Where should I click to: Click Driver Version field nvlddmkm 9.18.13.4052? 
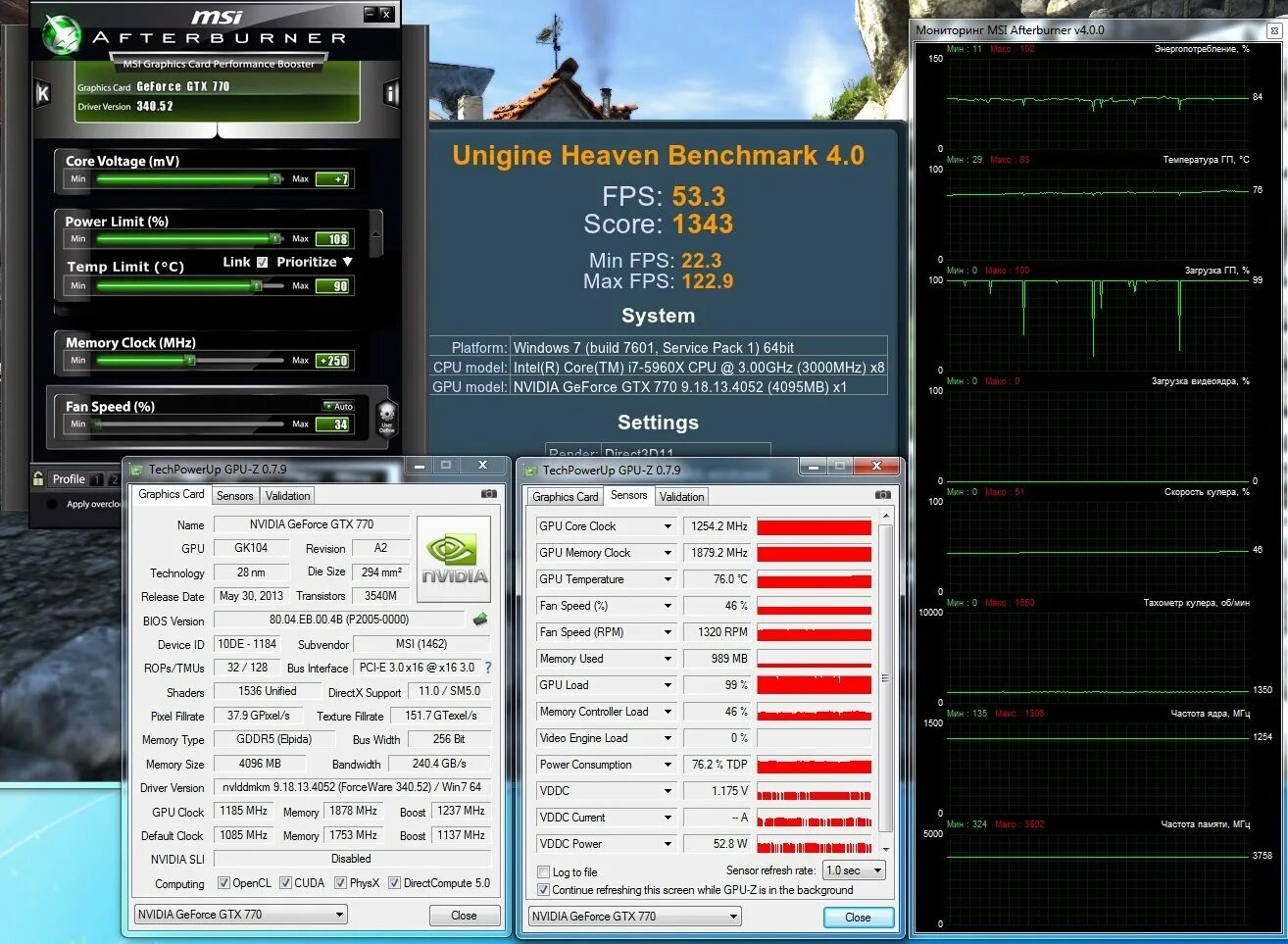352,787
